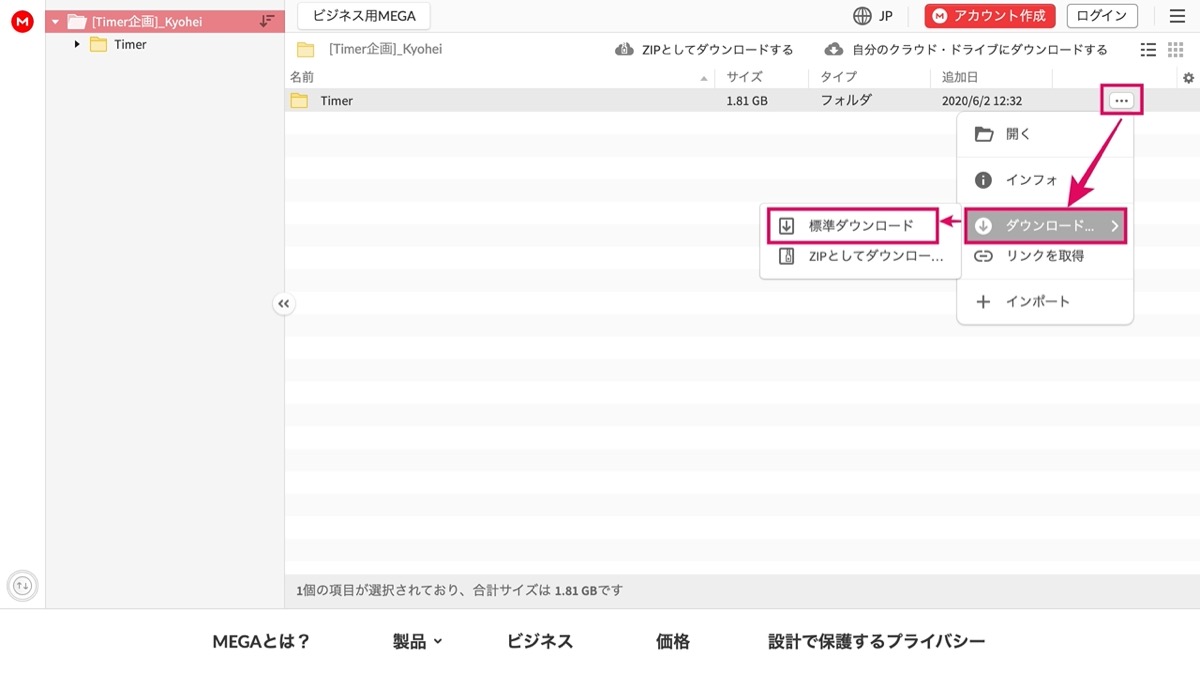
Task: Click the アカウント作成 button
Action: [x=990, y=16]
